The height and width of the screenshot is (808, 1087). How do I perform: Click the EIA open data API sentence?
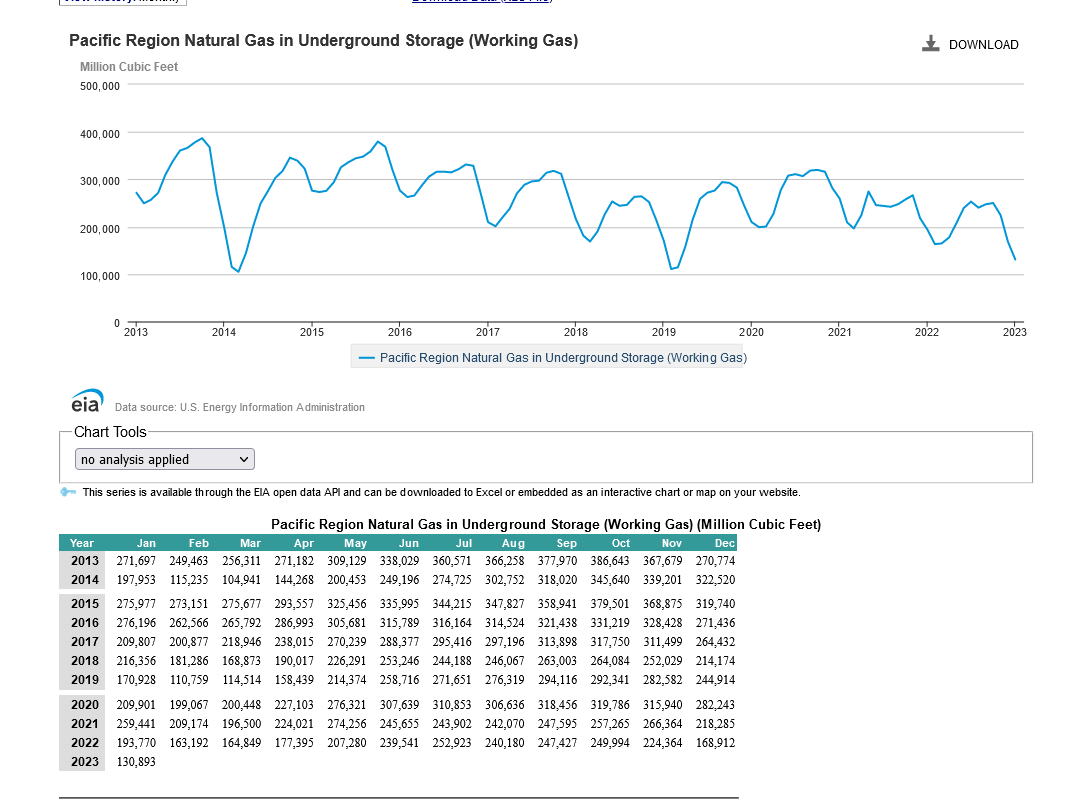(442, 492)
